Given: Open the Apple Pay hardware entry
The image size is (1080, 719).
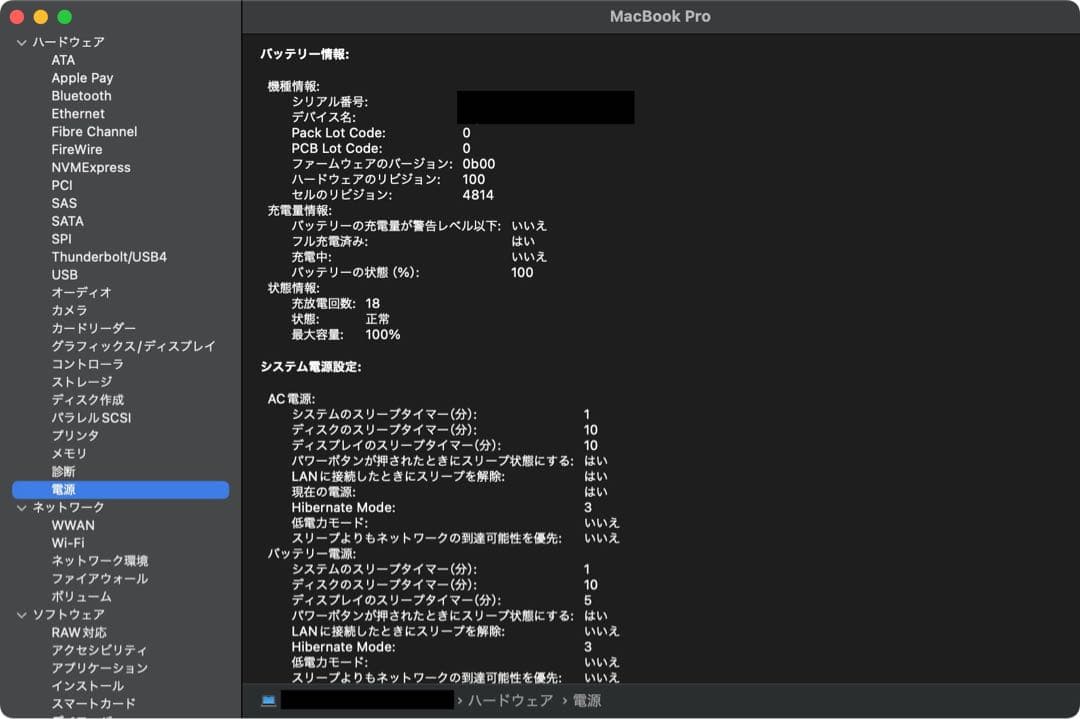Looking at the screenshot, I should pyautogui.click(x=82, y=77).
